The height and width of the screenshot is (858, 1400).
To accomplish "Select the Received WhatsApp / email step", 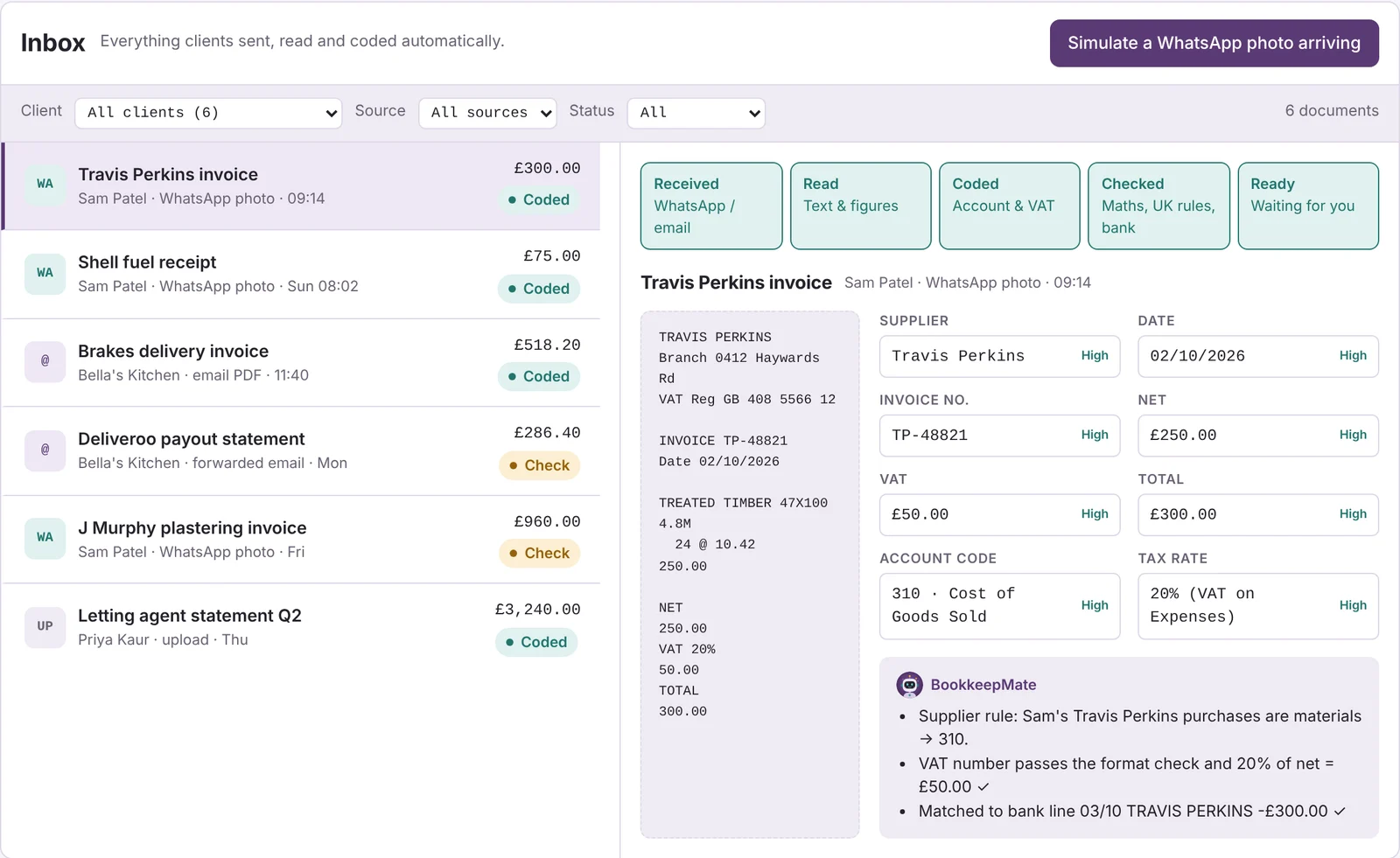I will pyautogui.click(x=711, y=206).
